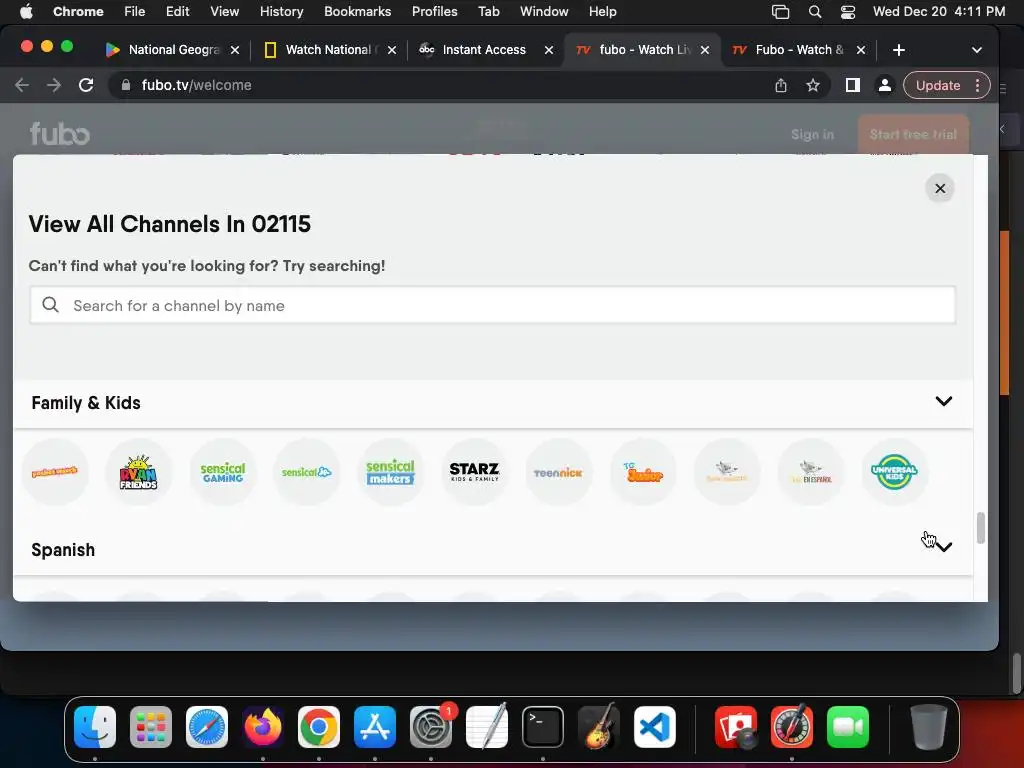Select the Sensical Makers channel logo
The width and height of the screenshot is (1024, 768).
pyautogui.click(x=391, y=472)
